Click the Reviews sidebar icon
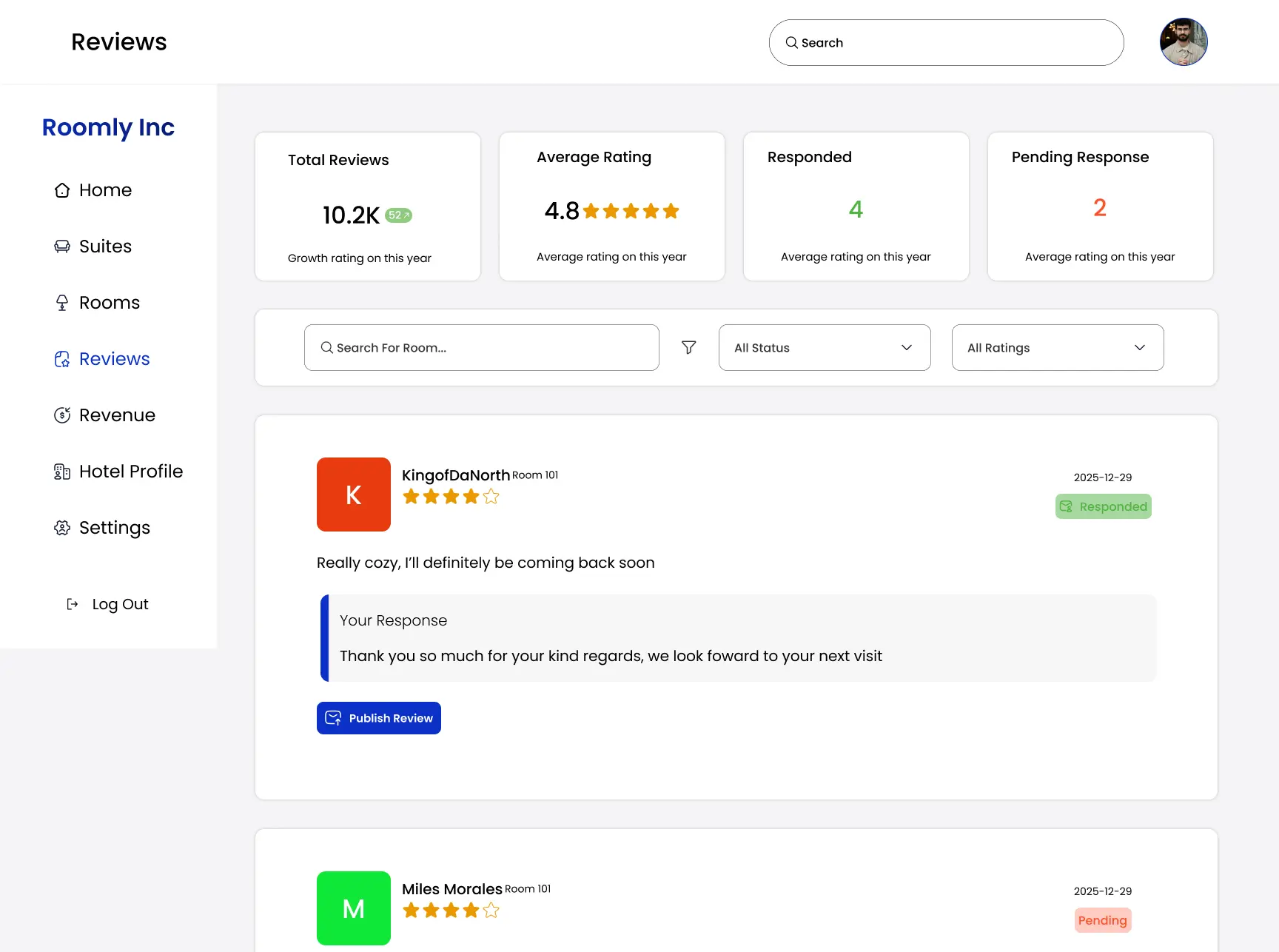 pyautogui.click(x=62, y=359)
